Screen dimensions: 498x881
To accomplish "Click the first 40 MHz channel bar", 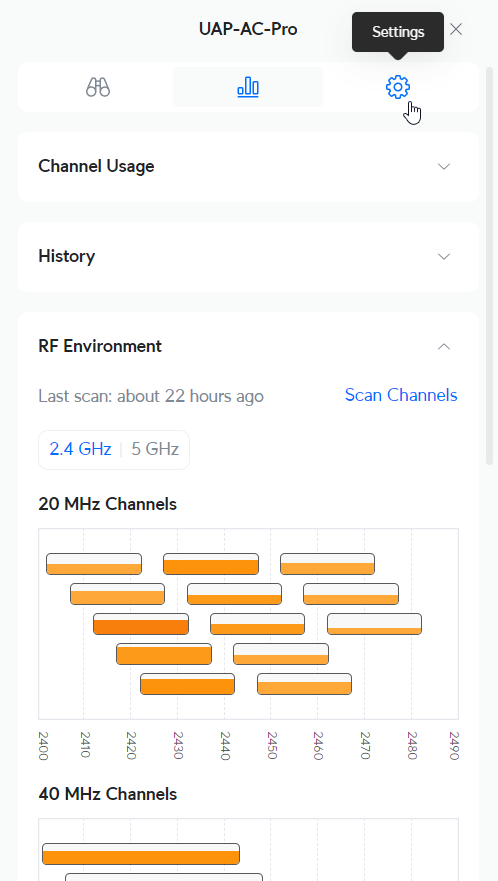I will pos(141,853).
